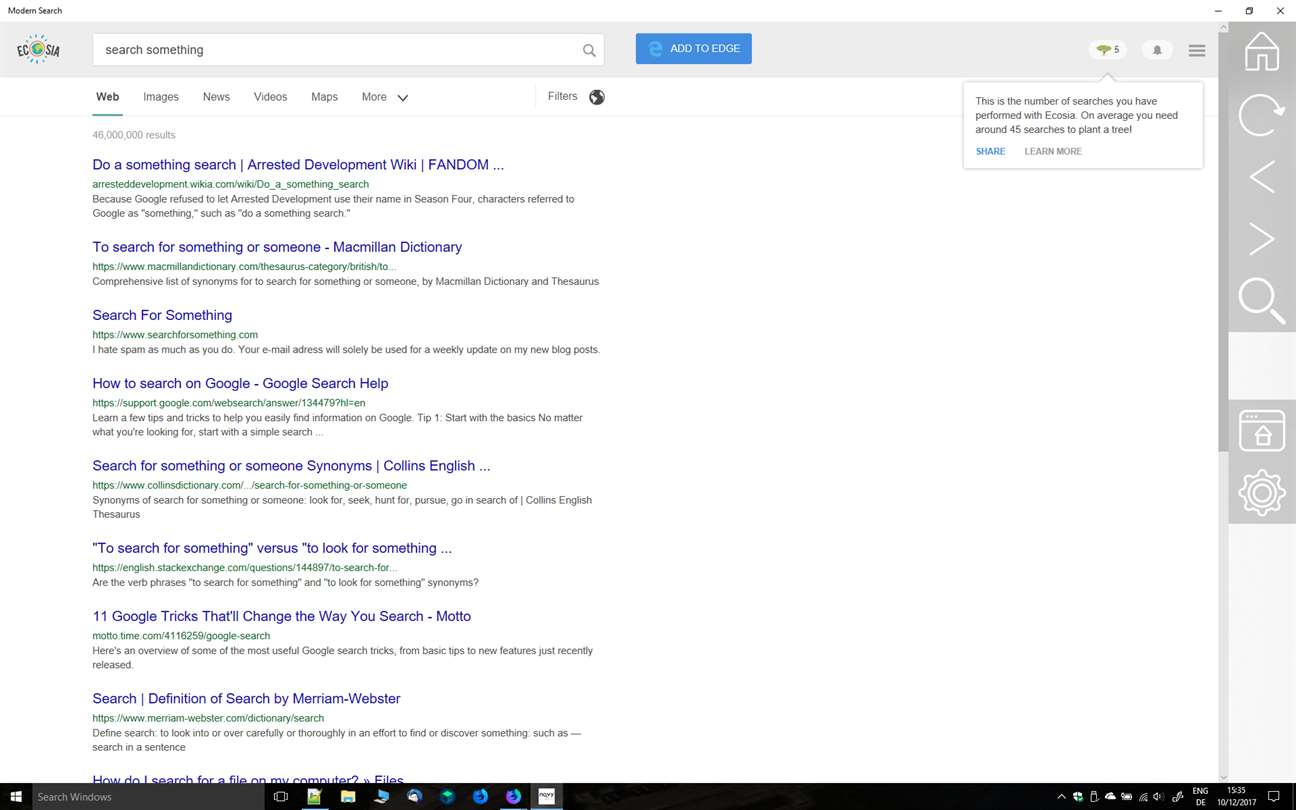Open the Collins English synonyms result

pos(291,466)
